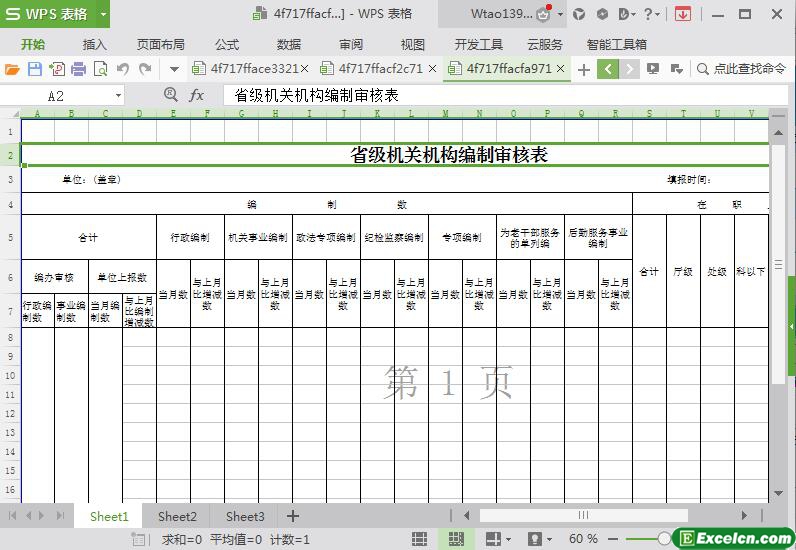Click the Name Box showing A2
This screenshot has width=796, height=550.
point(56,95)
